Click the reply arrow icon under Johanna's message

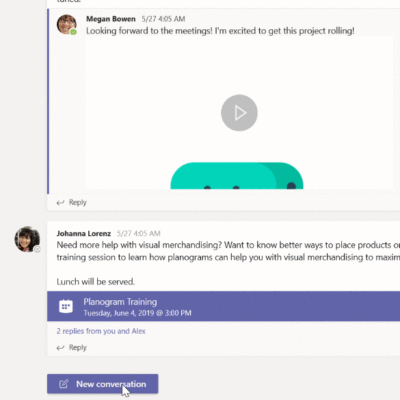[60, 348]
